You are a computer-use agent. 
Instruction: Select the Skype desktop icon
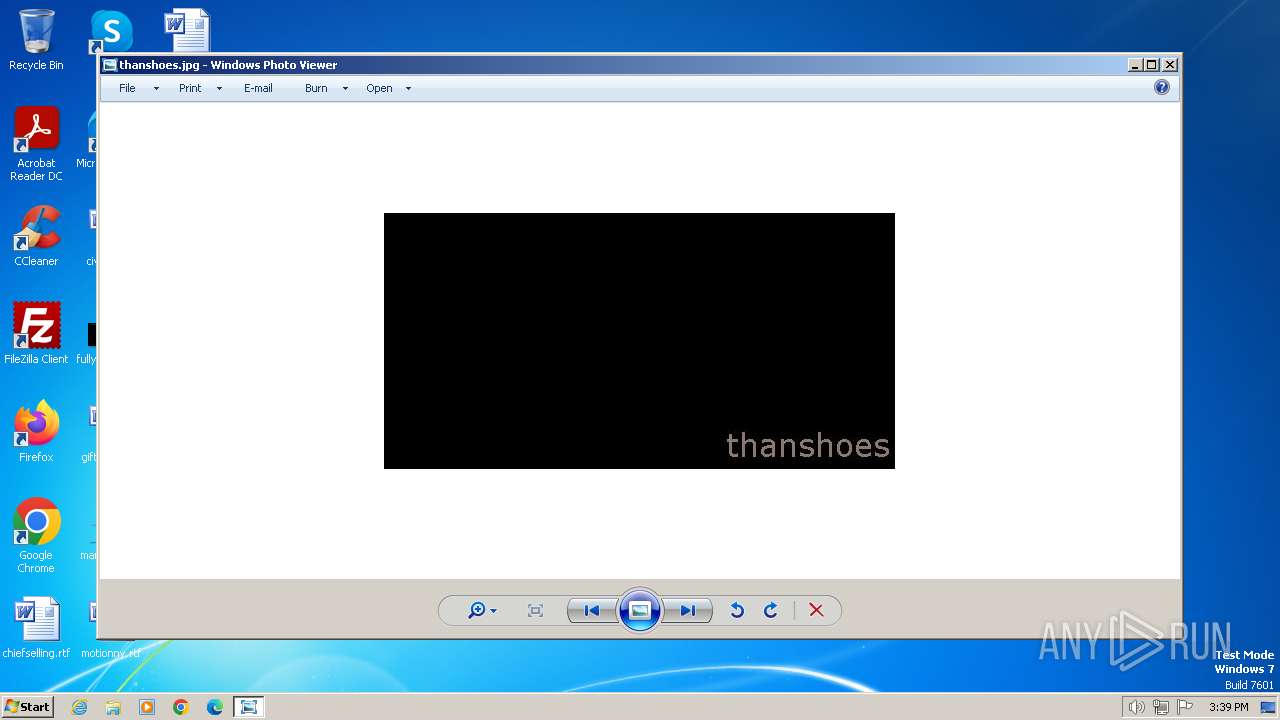(110, 32)
